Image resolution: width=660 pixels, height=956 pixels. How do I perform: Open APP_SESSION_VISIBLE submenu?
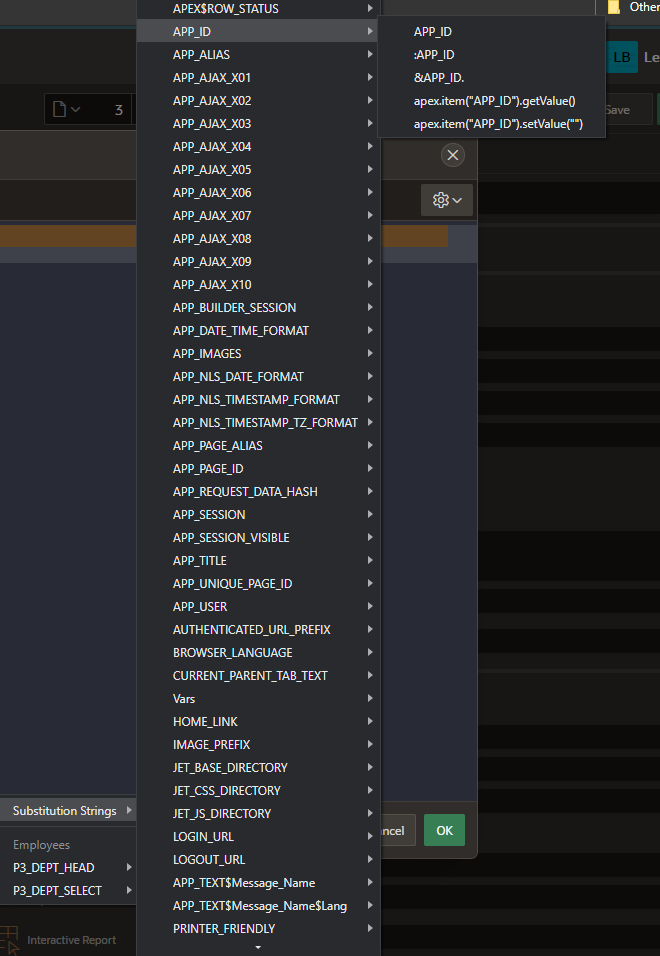point(258,538)
